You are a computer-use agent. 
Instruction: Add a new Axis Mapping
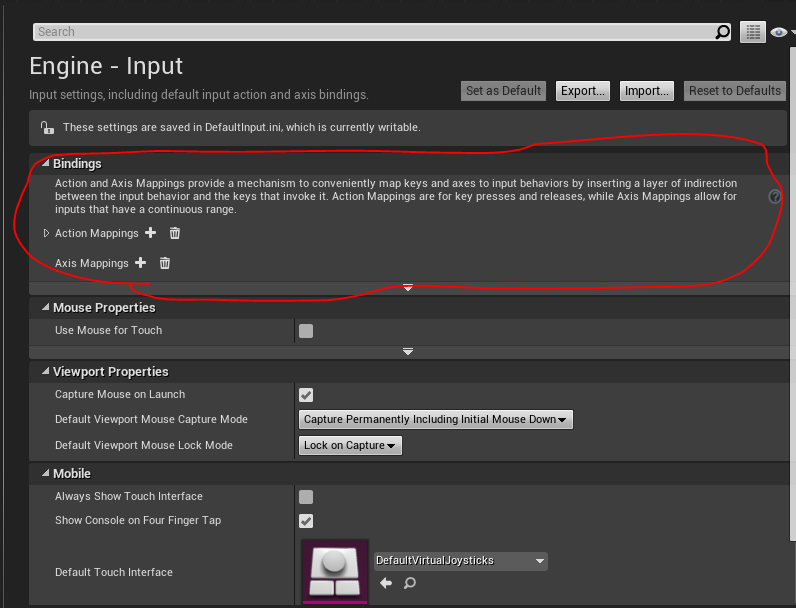141,263
